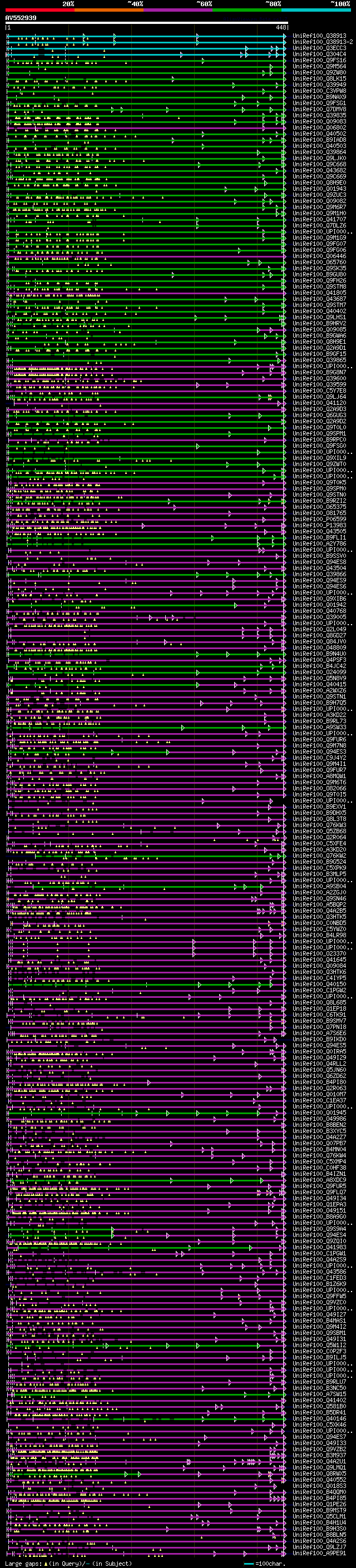Viewport: 356px width, 1568px height.
Task: Select label UniRef100_Q39835
Action: click(x=319, y=115)
